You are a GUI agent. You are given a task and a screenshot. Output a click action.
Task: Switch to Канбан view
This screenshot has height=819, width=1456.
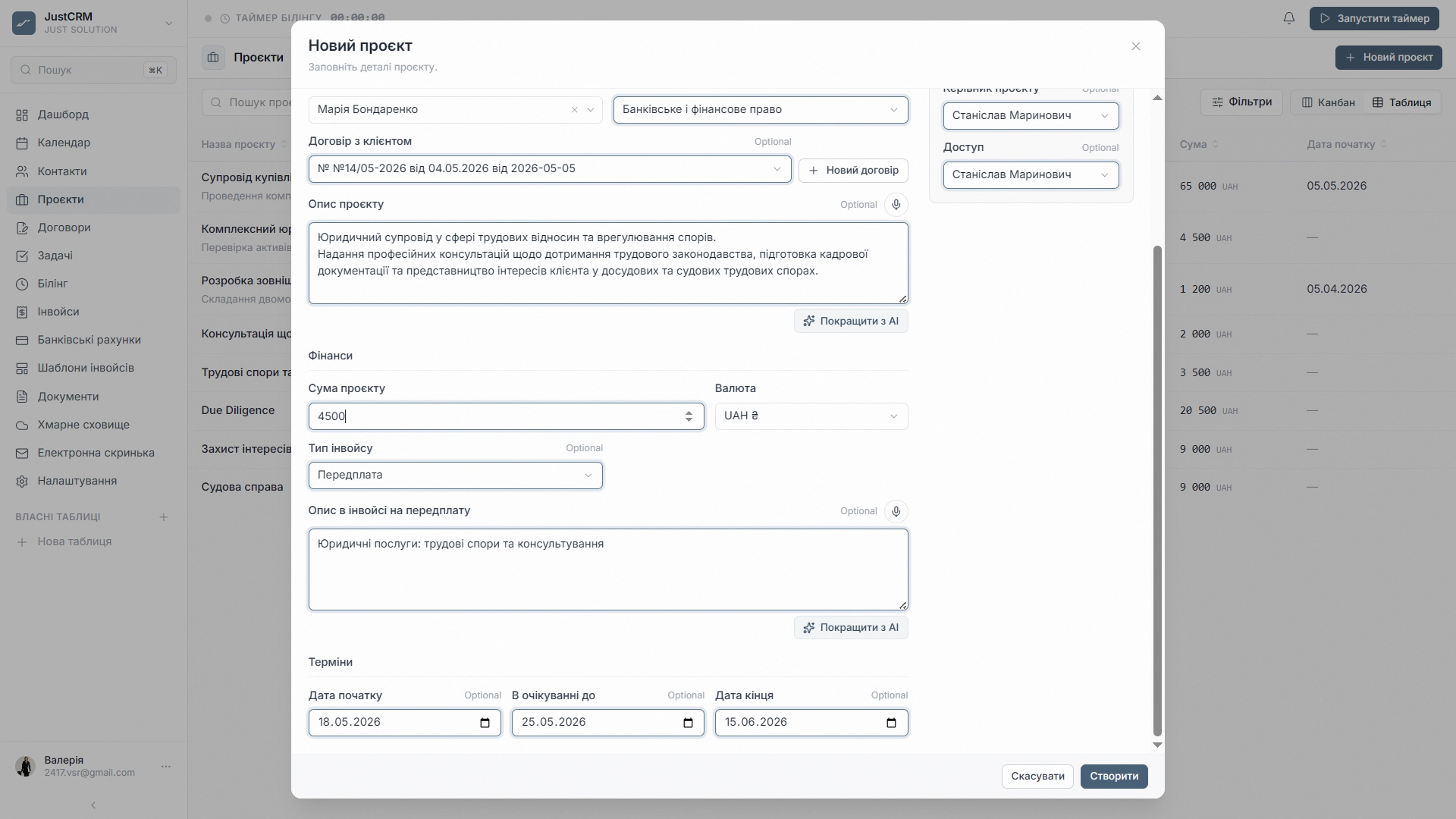(x=1328, y=102)
